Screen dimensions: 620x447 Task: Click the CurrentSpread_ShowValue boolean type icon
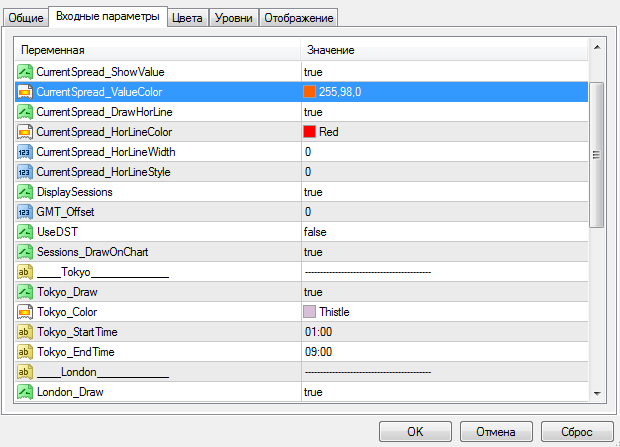tap(25, 72)
